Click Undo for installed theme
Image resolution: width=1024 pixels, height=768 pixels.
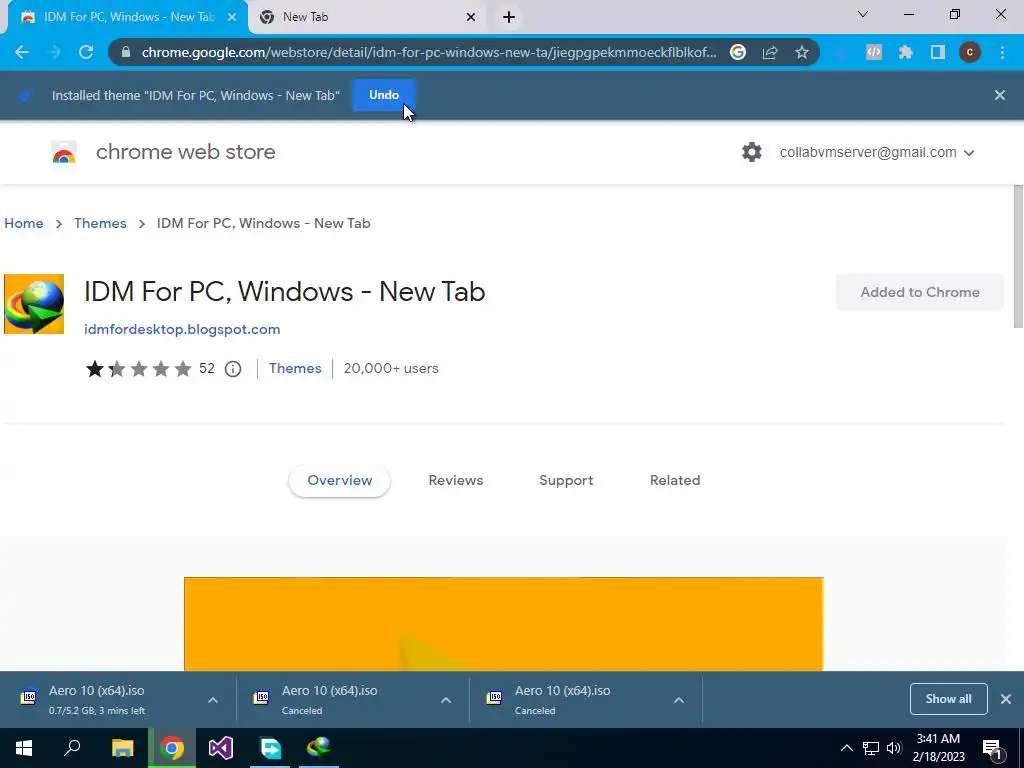tap(384, 95)
